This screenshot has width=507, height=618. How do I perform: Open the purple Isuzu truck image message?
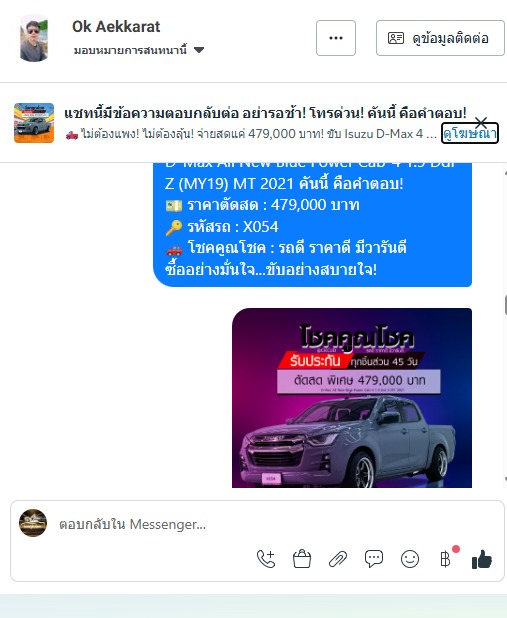pos(352,398)
